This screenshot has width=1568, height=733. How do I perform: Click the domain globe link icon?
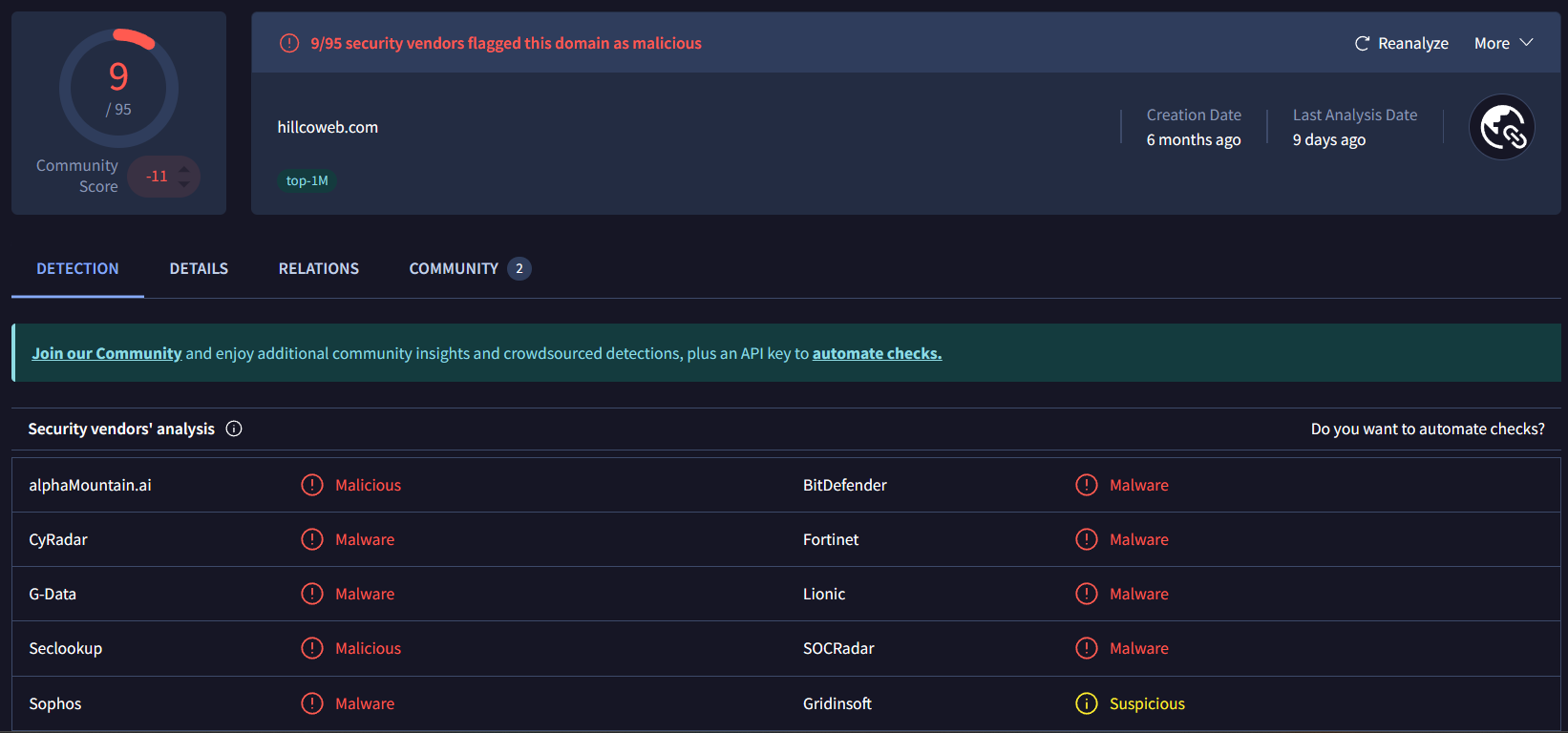pos(1501,127)
